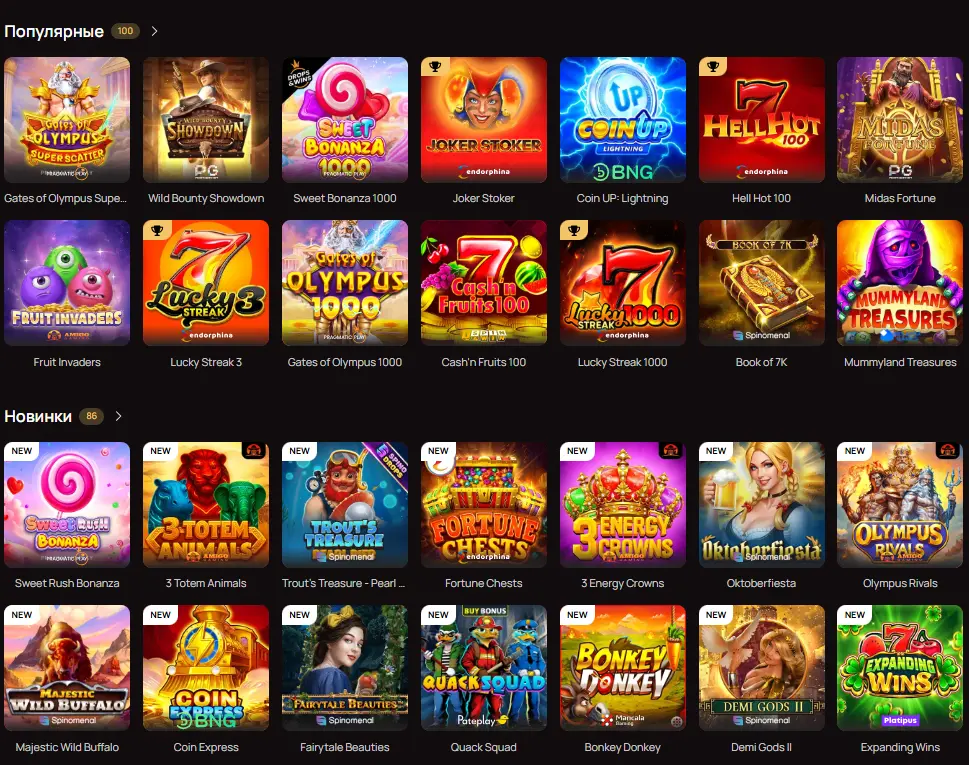The image size is (969, 765).
Task: Click the 86 count badge beside Новинки
Action: click(91, 416)
